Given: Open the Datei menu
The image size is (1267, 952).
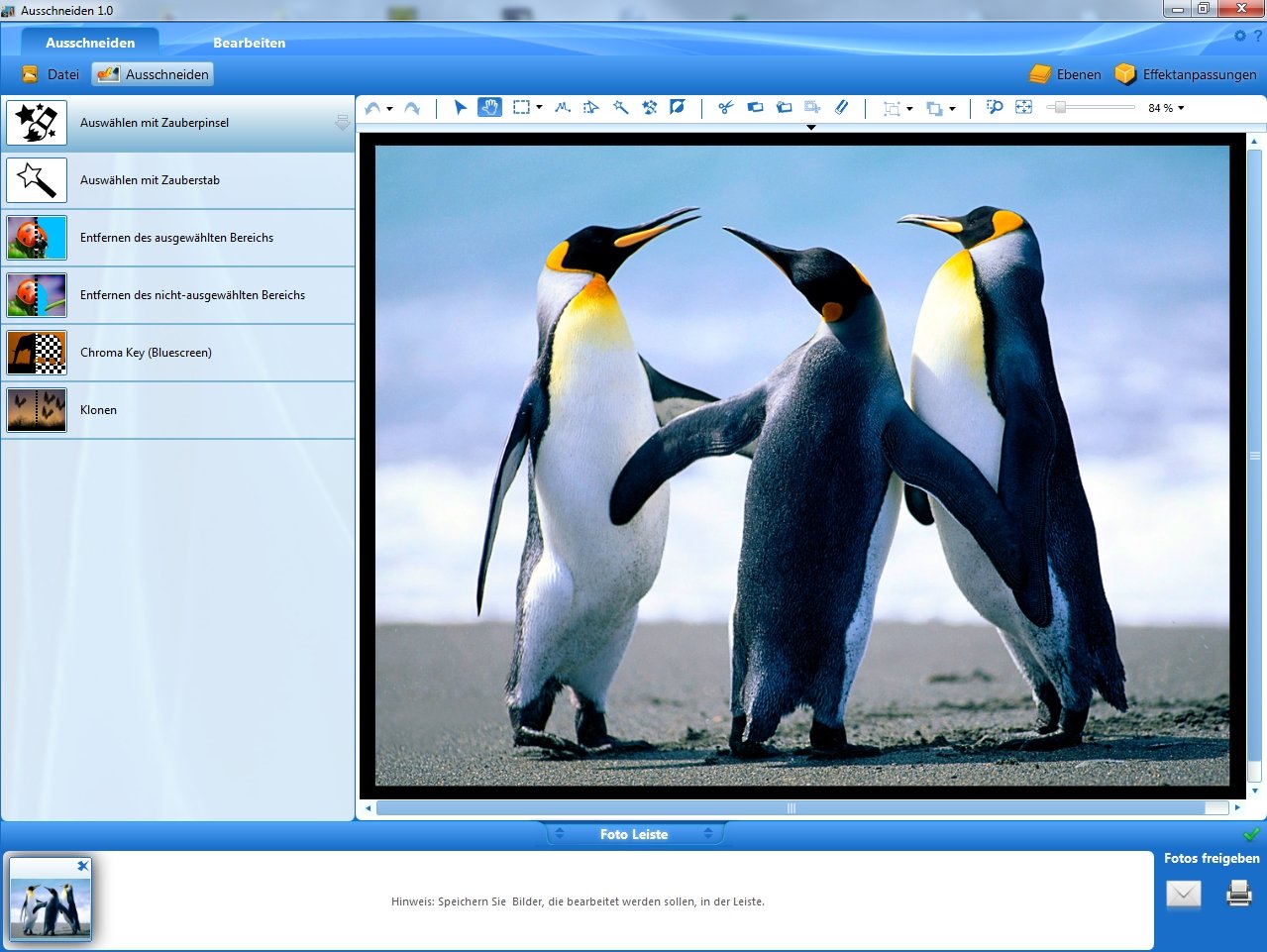Looking at the screenshot, I should click(51, 74).
